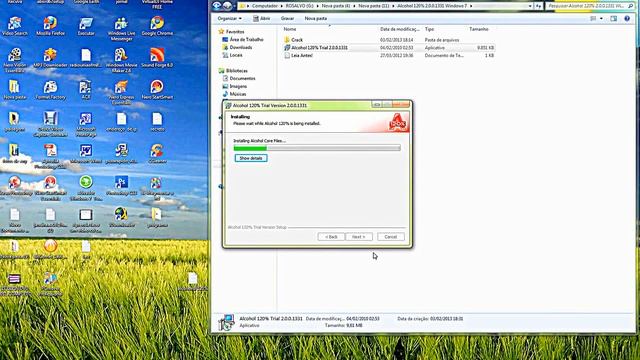Open the CCleaner desktop shortcut
The image size is (640, 360).
click(x=157, y=153)
